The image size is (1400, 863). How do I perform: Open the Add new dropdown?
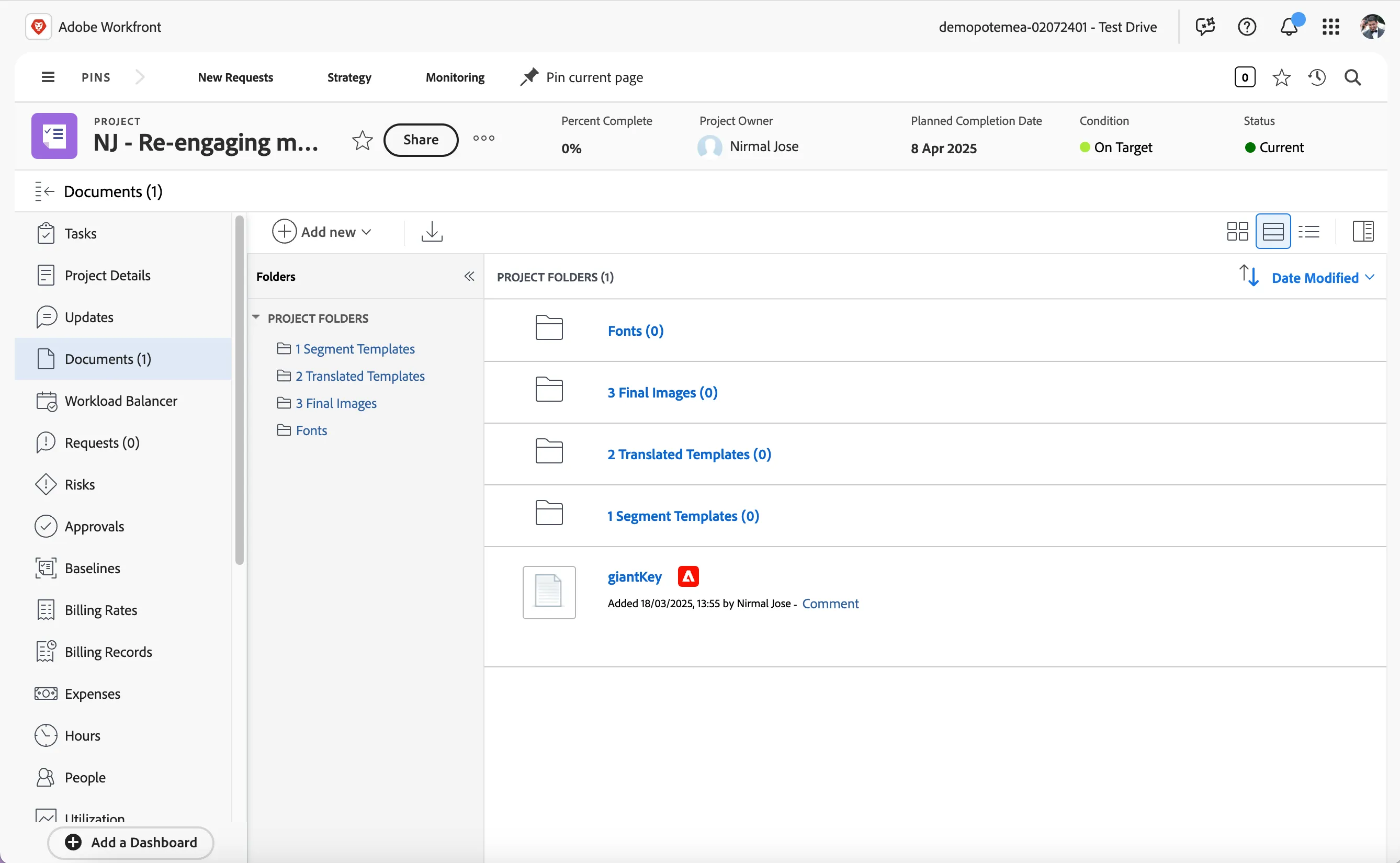(322, 231)
